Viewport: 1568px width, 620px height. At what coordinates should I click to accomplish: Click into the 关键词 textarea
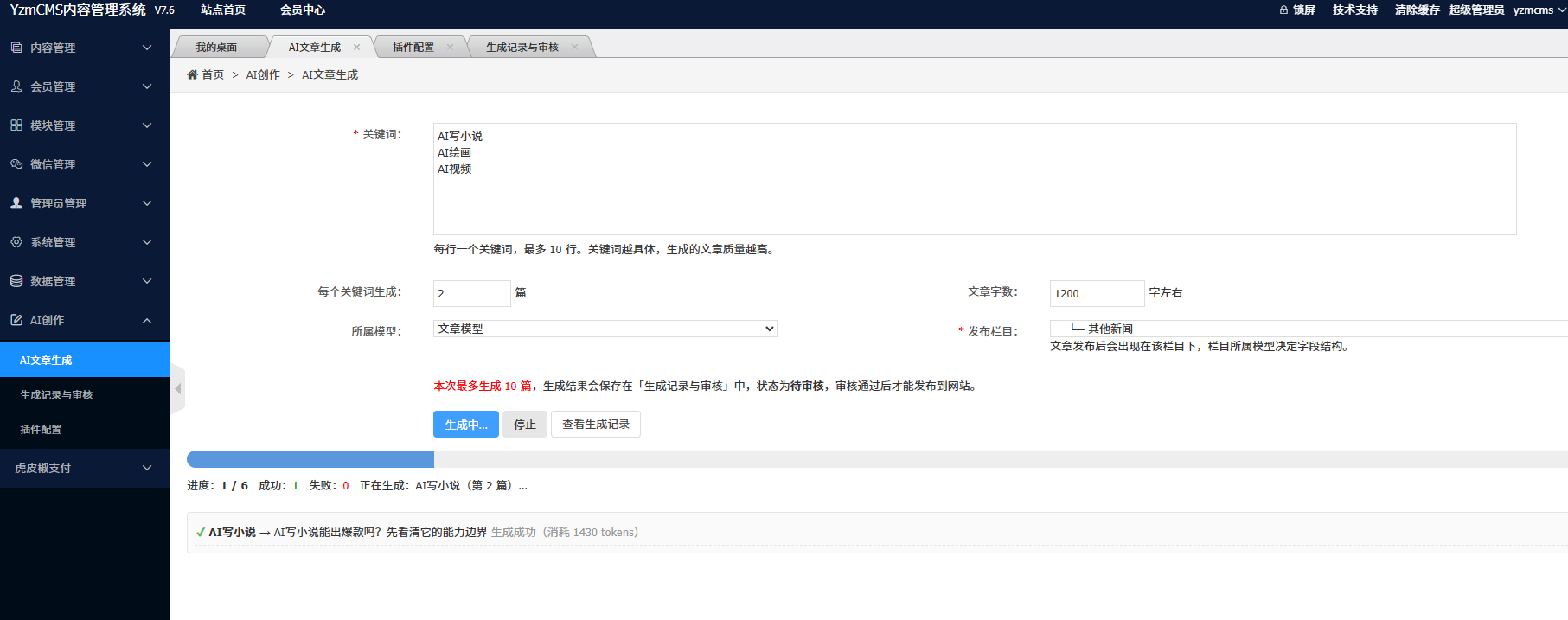[975, 179]
